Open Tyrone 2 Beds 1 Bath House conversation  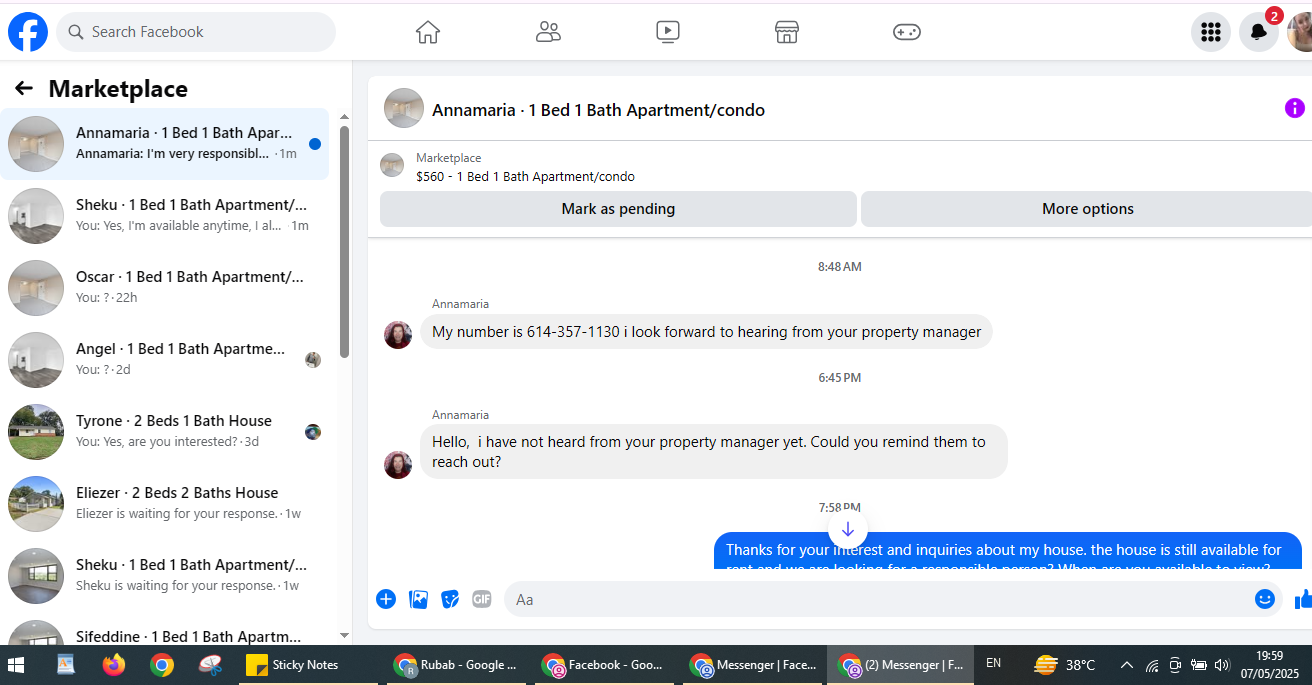(165, 432)
